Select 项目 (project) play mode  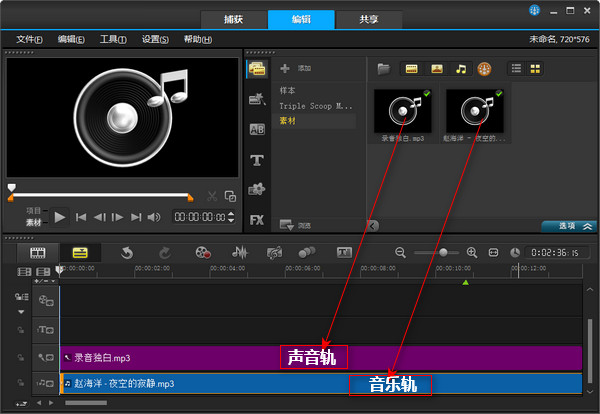pyautogui.click(x=34, y=211)
